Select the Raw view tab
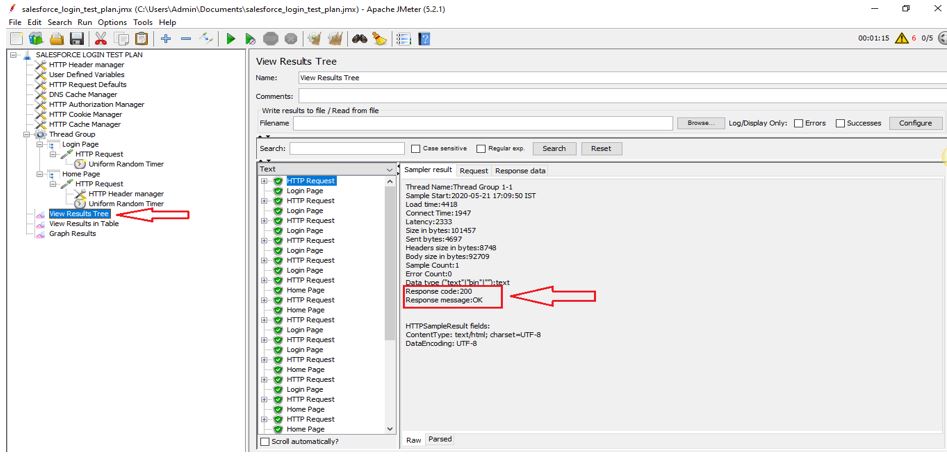Image resolution: width=947 pixels, height=456 pixels. (x=413, y=440)
